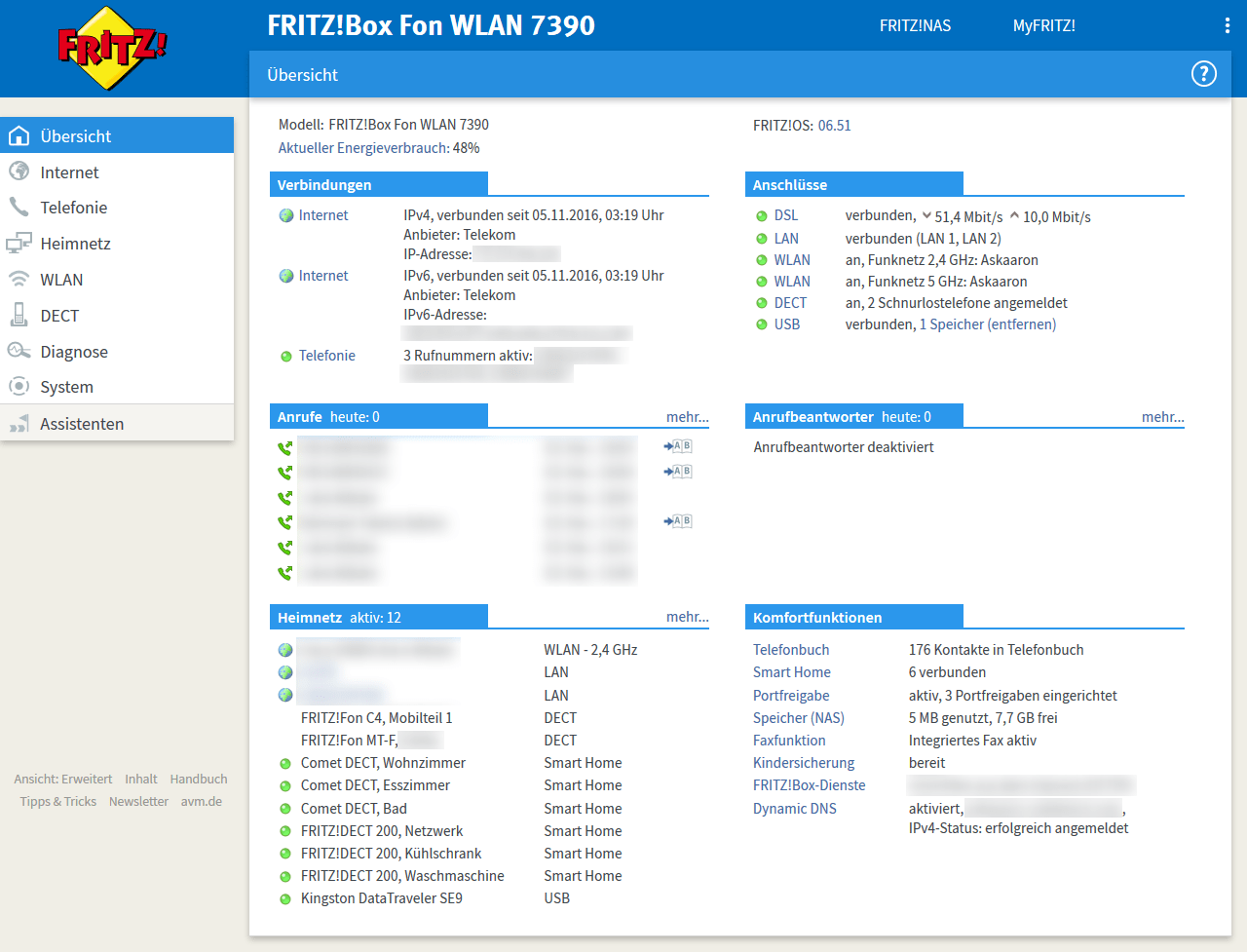The height and width of the screenshot is (952, 1247).
Task: Click phonebook add icon on first call row
Action: 678,446
